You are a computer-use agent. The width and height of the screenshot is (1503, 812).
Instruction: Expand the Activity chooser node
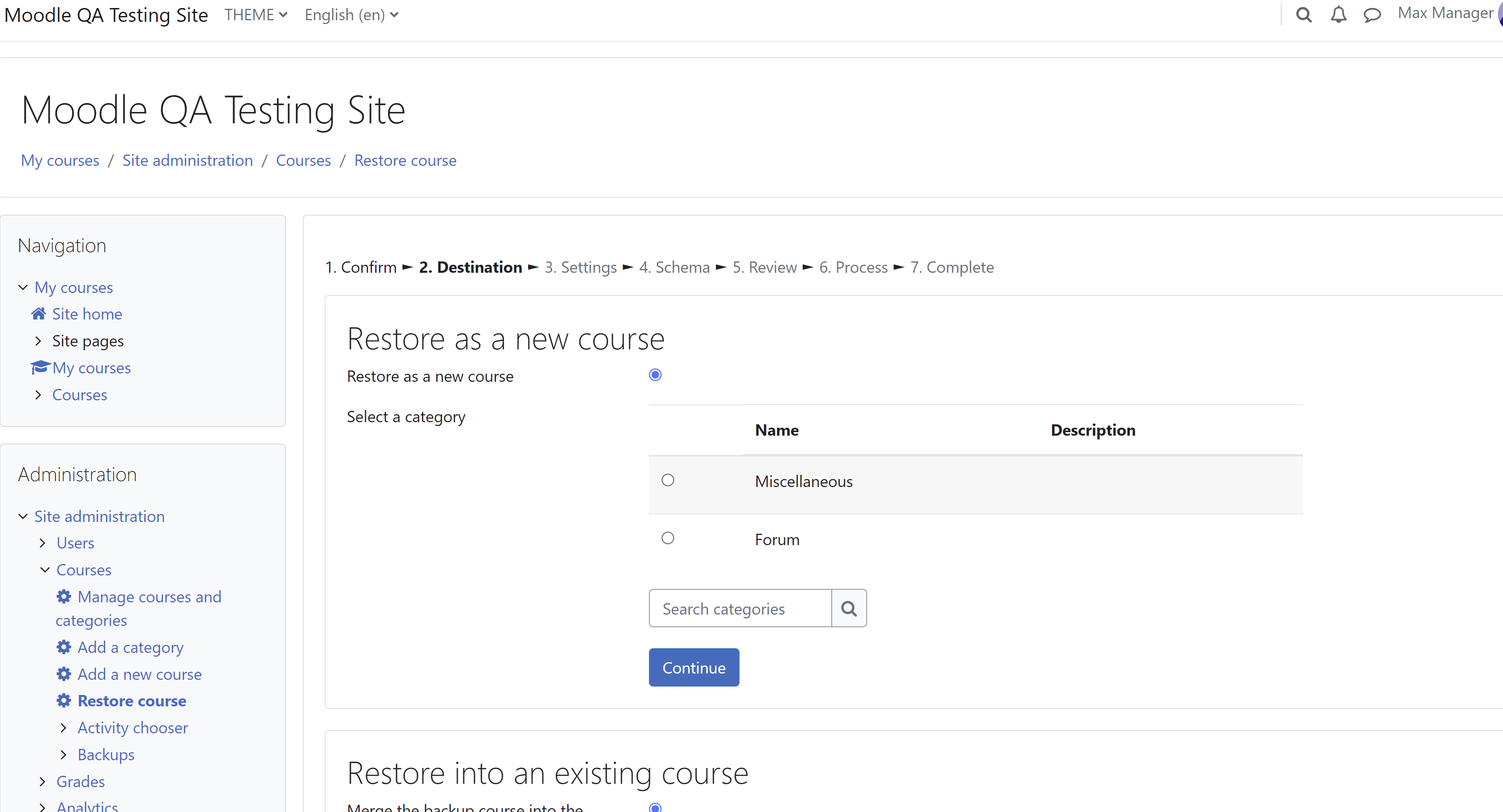pyautogui.click(x=64, y=727)
